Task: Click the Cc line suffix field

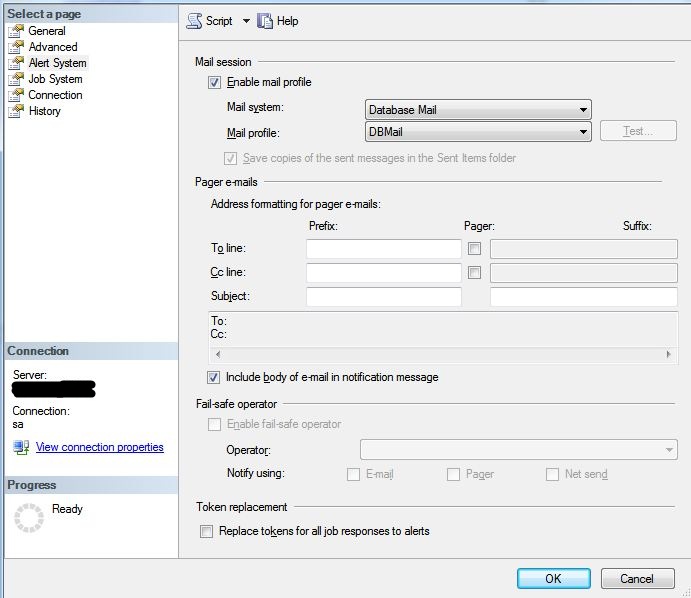Action: [583, 273]
